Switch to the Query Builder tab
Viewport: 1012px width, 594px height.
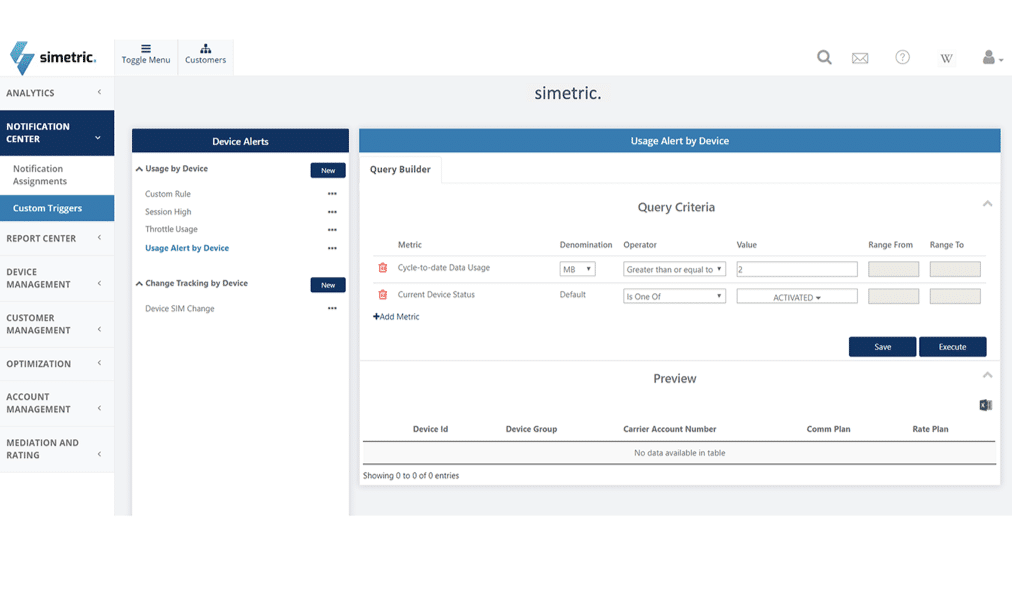(400, 169)
